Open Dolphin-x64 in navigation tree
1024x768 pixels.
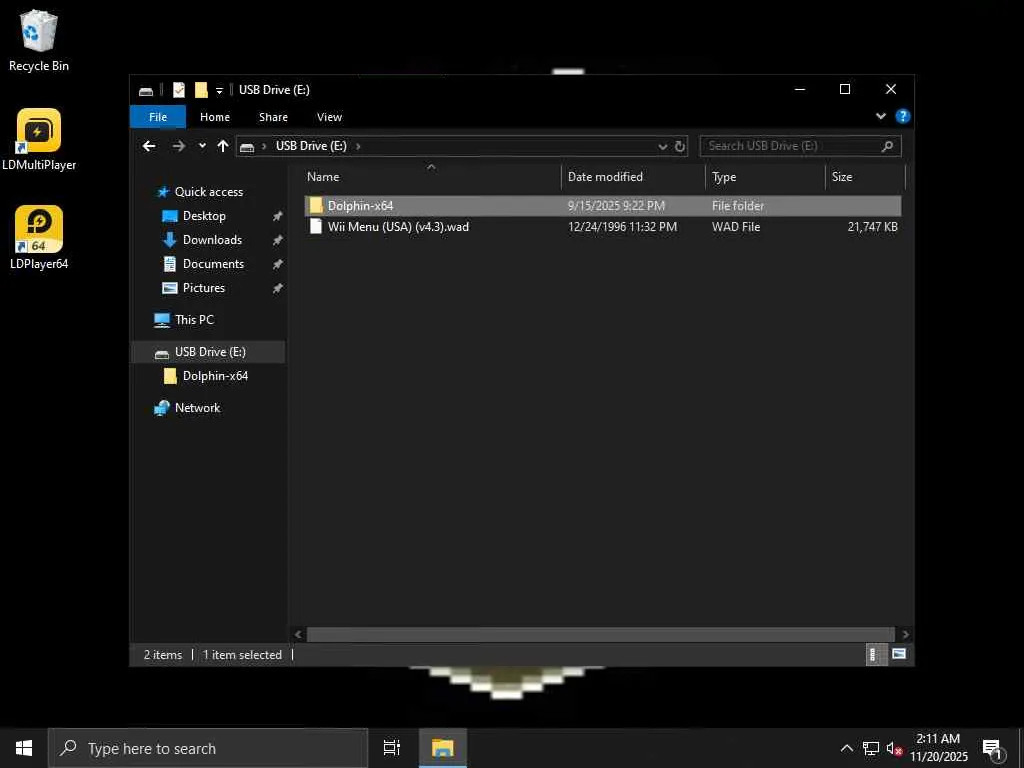(x=215, y=376)
